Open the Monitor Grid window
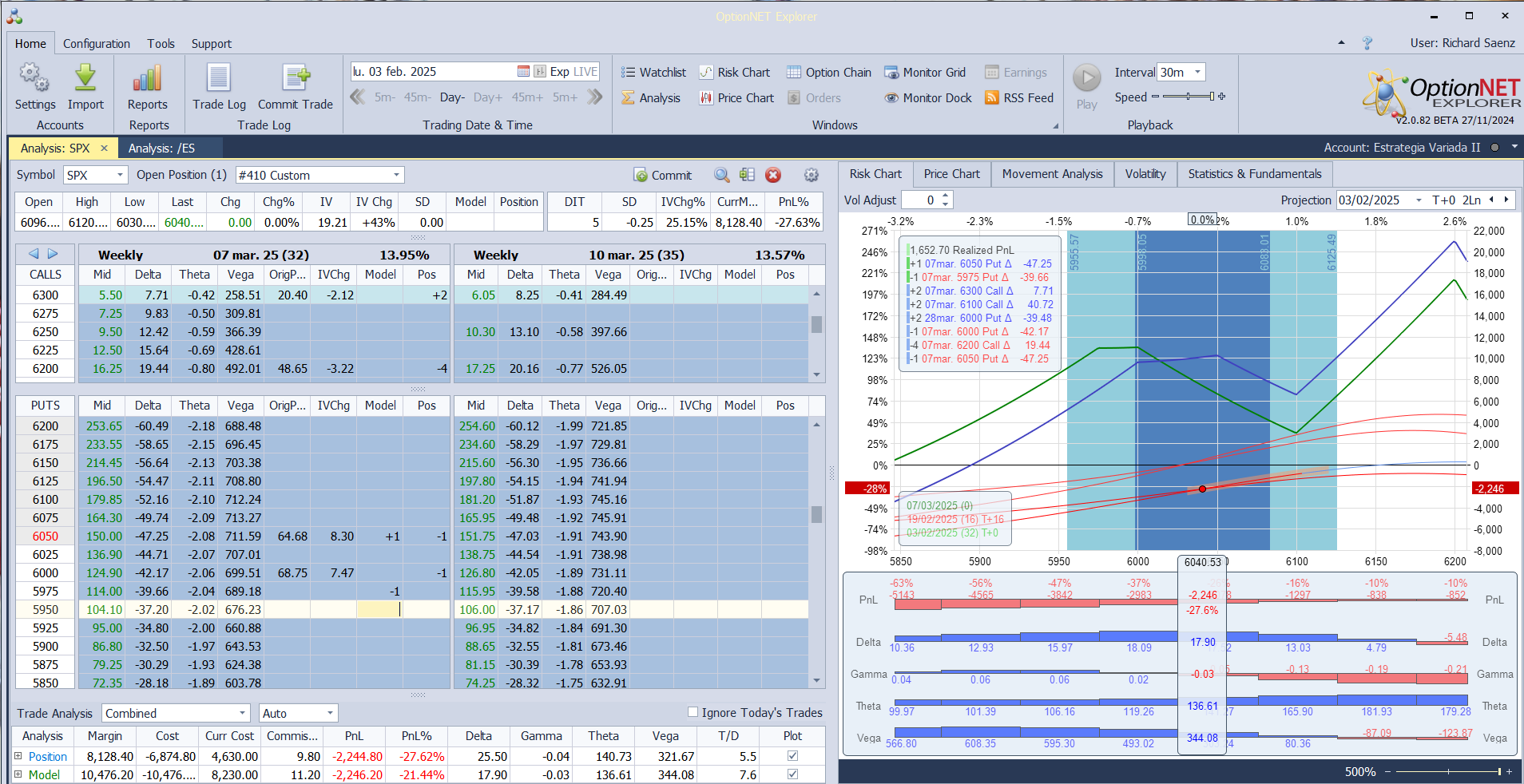 pyautogui.click(x=925, y=73)
